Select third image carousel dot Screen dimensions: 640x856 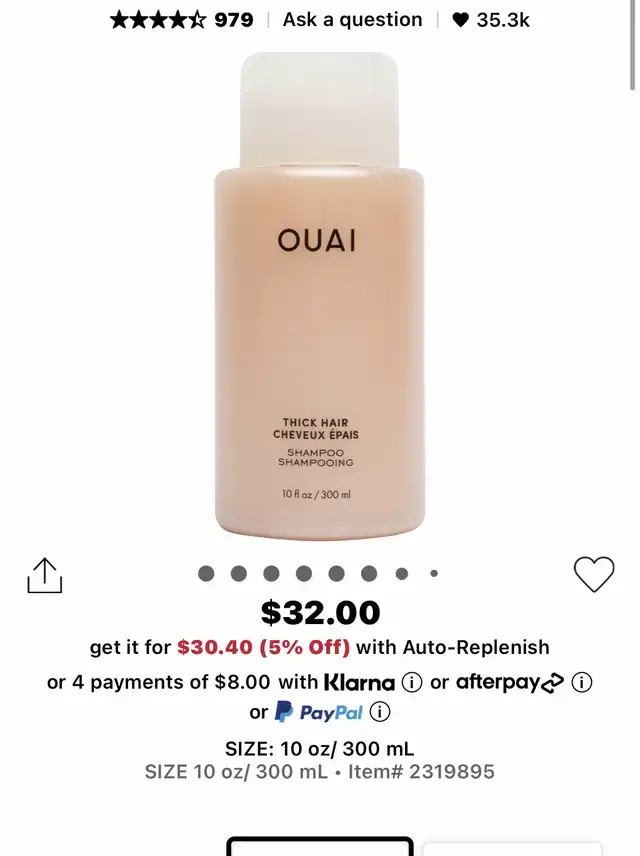[271, 574]
